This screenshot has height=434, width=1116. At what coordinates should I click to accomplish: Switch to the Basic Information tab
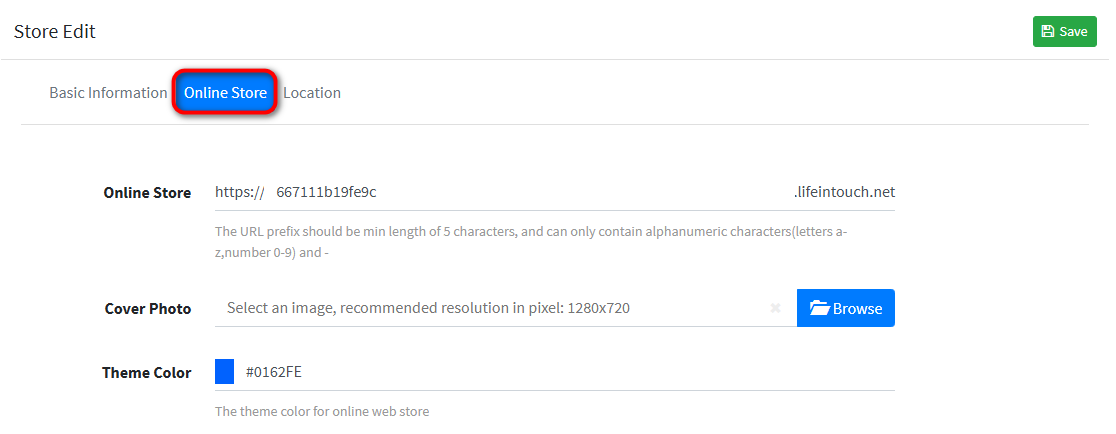(x=108, y=93)
